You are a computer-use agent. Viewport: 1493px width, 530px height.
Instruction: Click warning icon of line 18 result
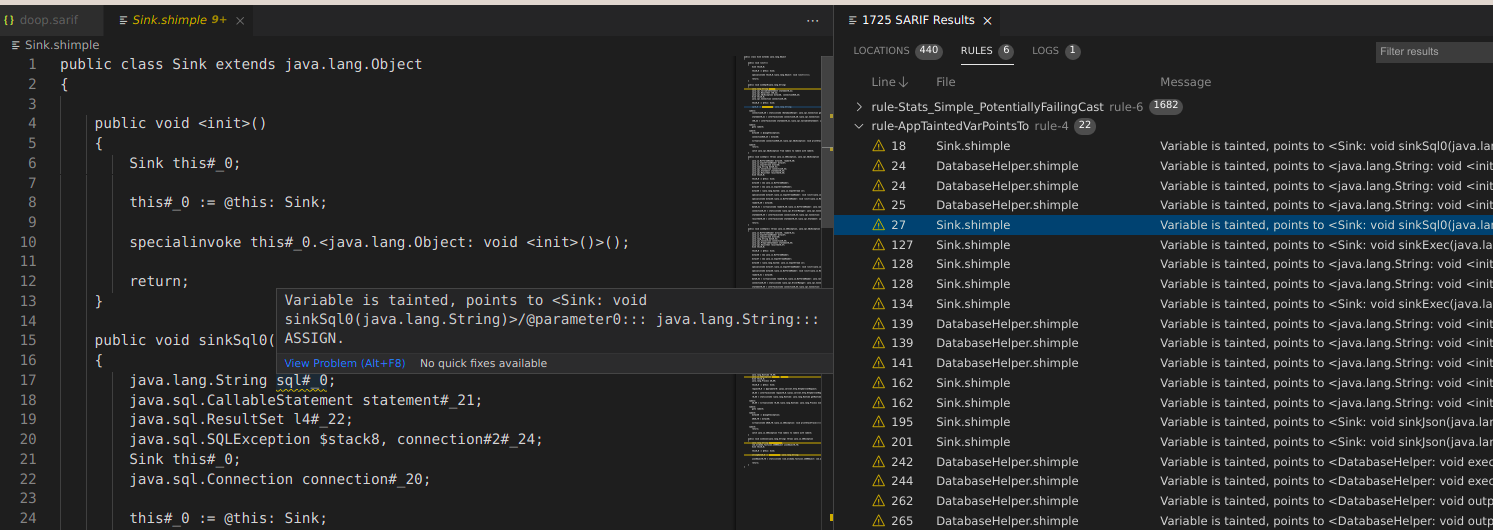879,146
